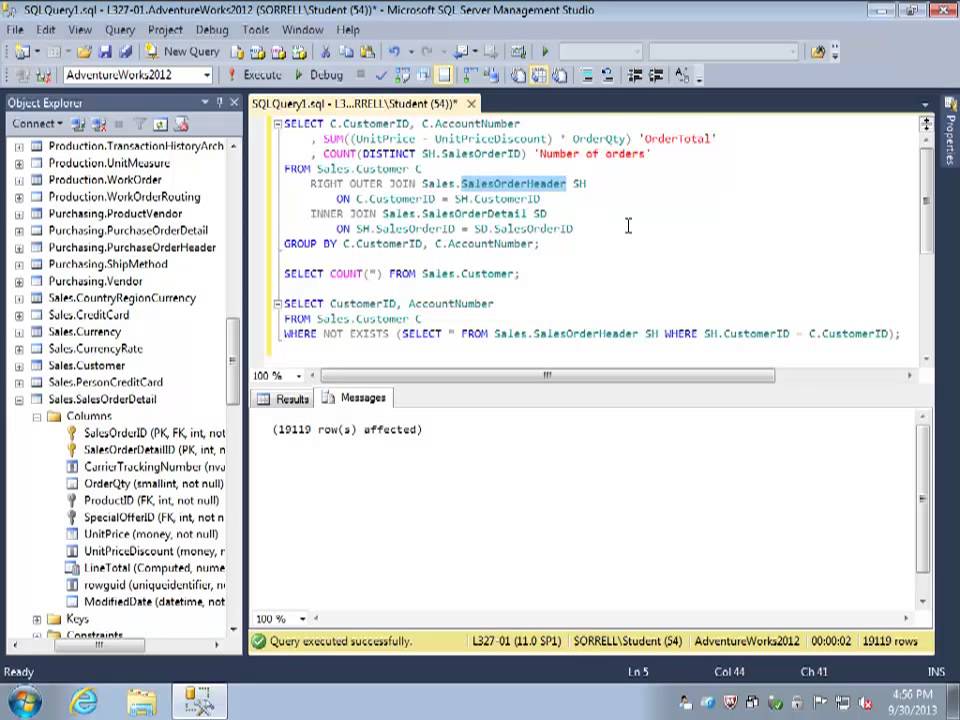Click the Messages pane vertical scrollbar
Image resolution: width=960 pixels, height=720 pixels.
(923, 499)
